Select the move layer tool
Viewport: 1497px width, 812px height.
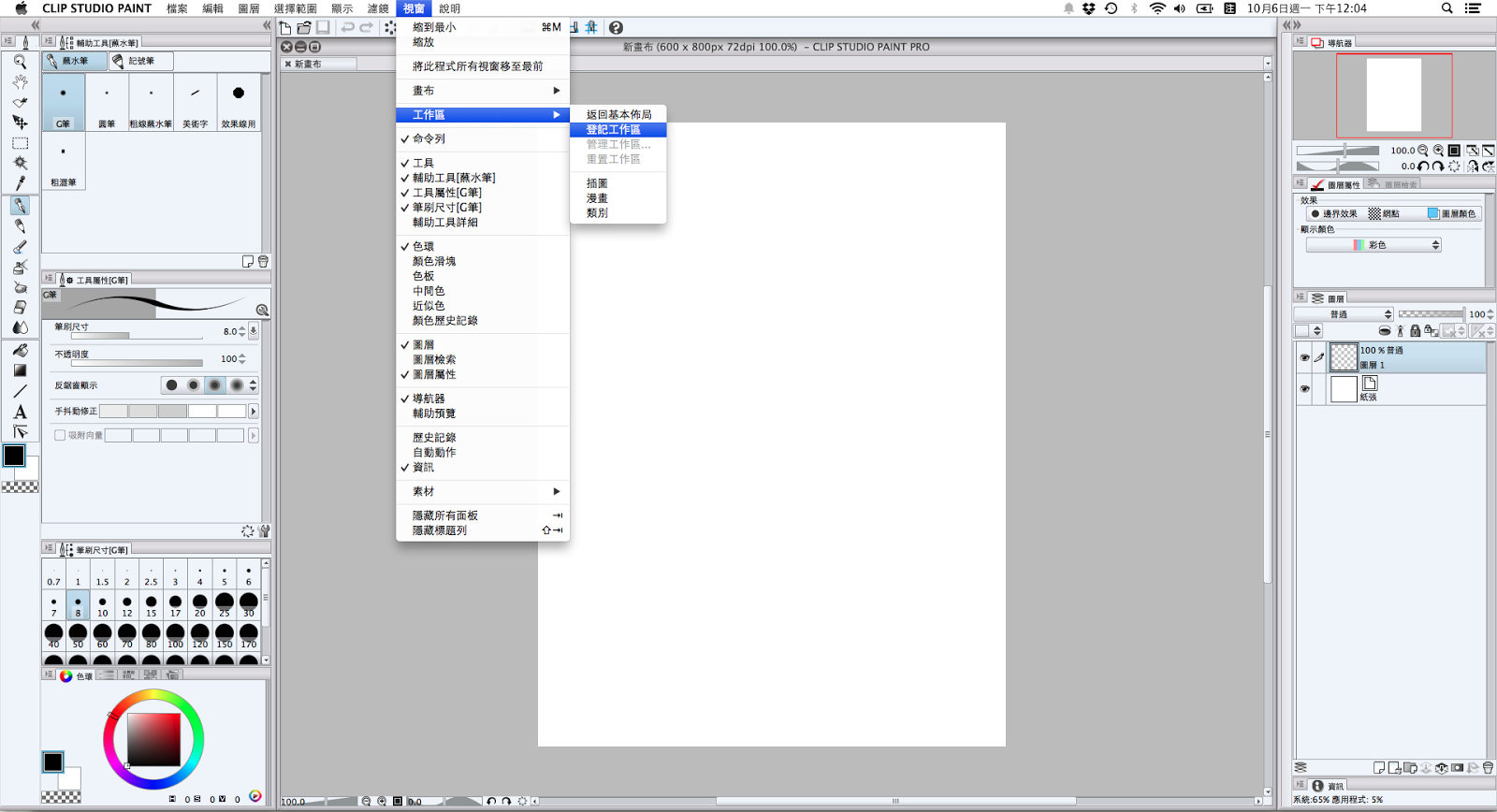pos(20,123)
